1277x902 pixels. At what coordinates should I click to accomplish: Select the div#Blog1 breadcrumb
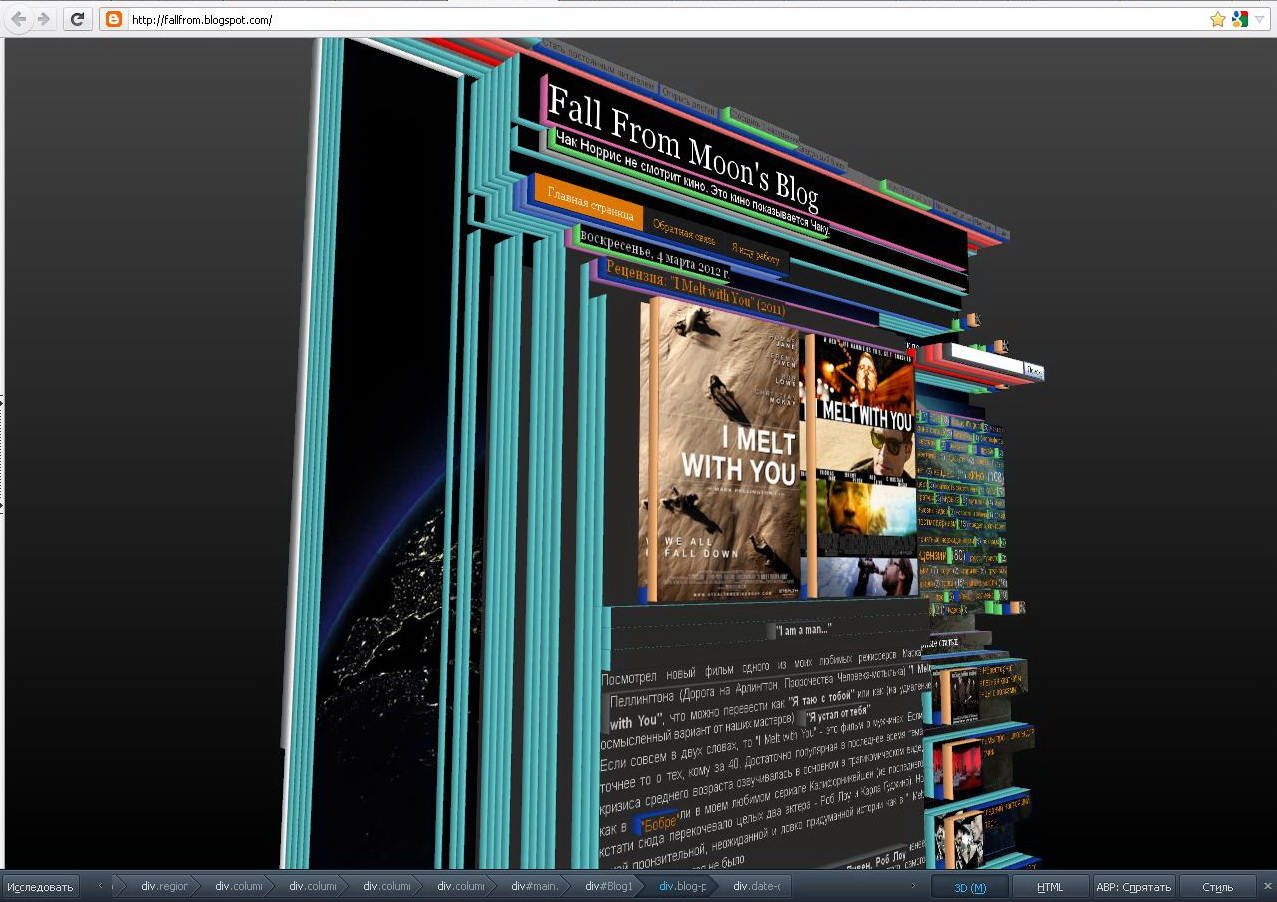pyautogui.click(x=608, y=887)
